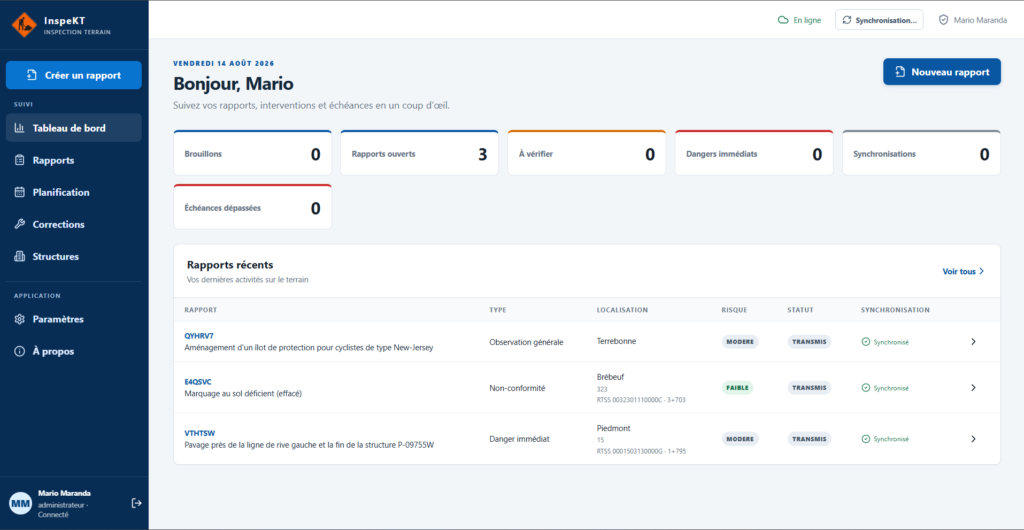The height and width of the screenshot is (530, 1024).
Task: Open the À propos sidebar item
Action: click(74, 351)
